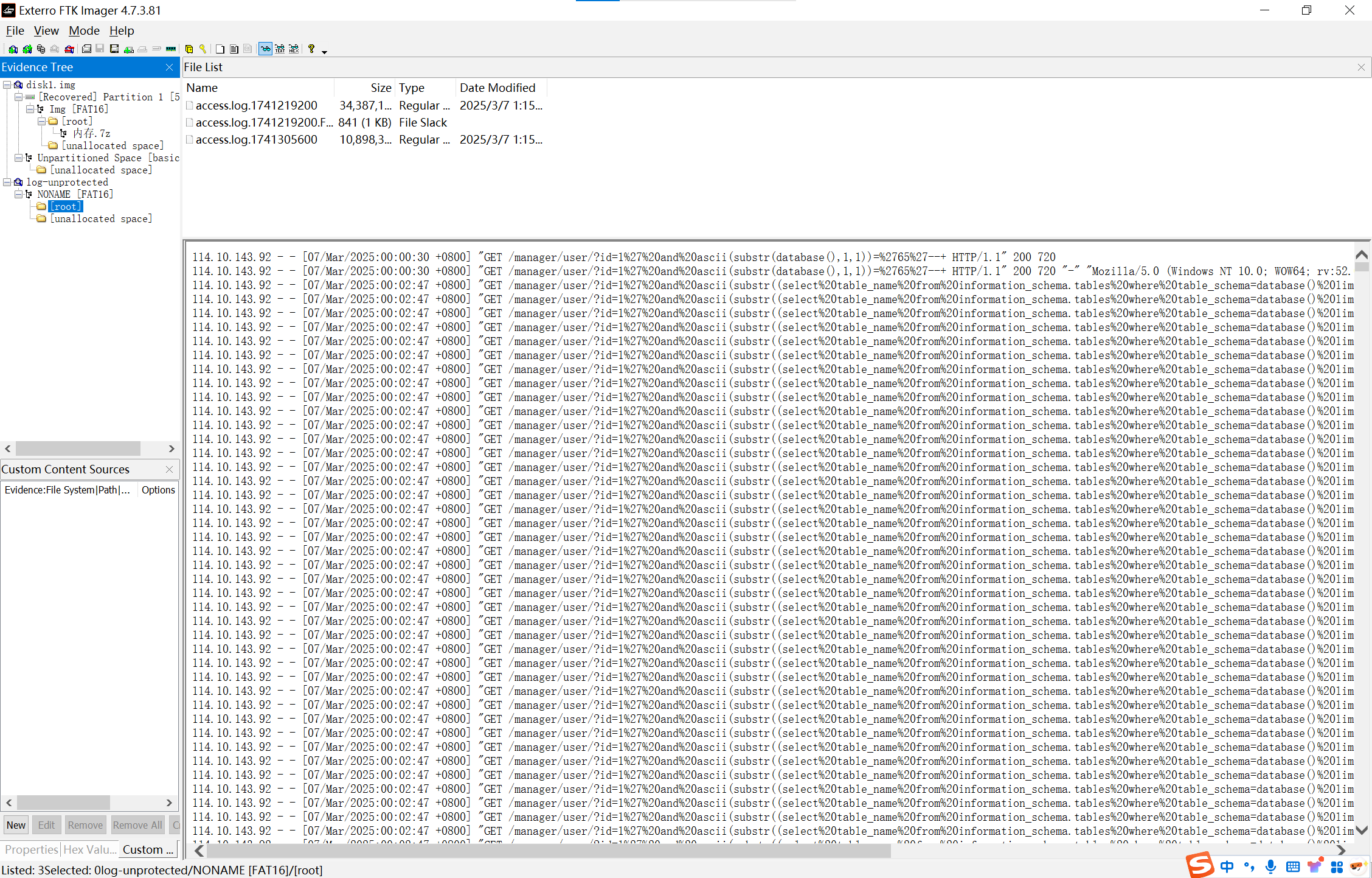
Task: Open the Mode menu
Action: 84,31
